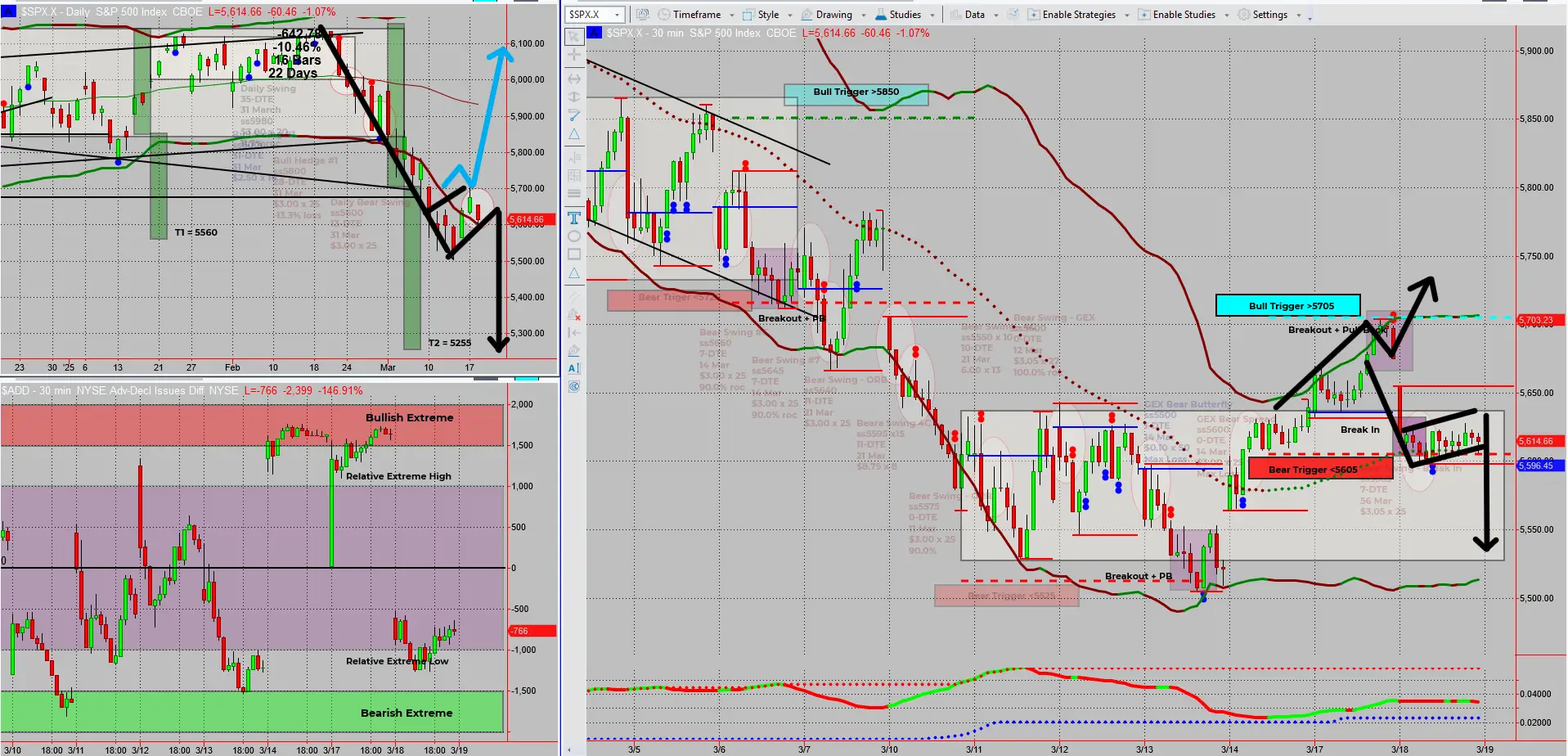This screenshot has width=1568, height=756.
Task: Select the lower triangle shape tool
Action: [x=574, y=273]
